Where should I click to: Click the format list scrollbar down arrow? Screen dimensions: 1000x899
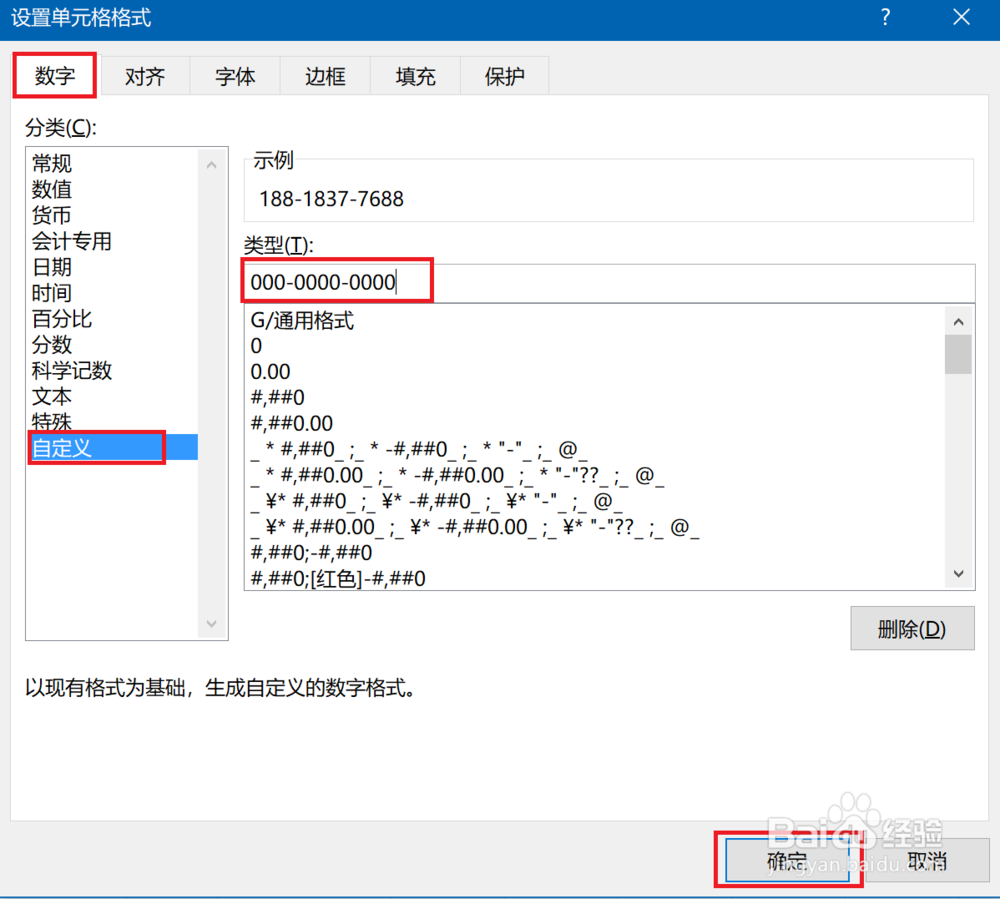(x=958, y=573)
